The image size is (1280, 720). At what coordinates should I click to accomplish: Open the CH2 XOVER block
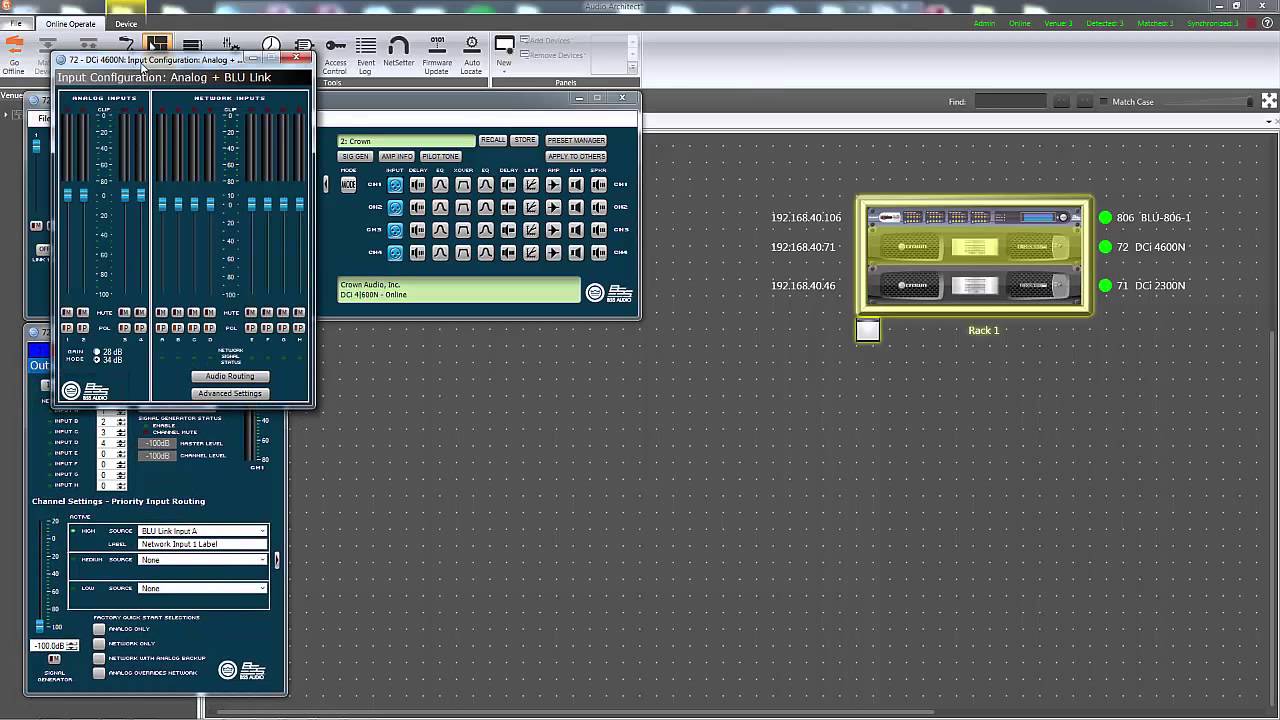[x=463, y=208]
